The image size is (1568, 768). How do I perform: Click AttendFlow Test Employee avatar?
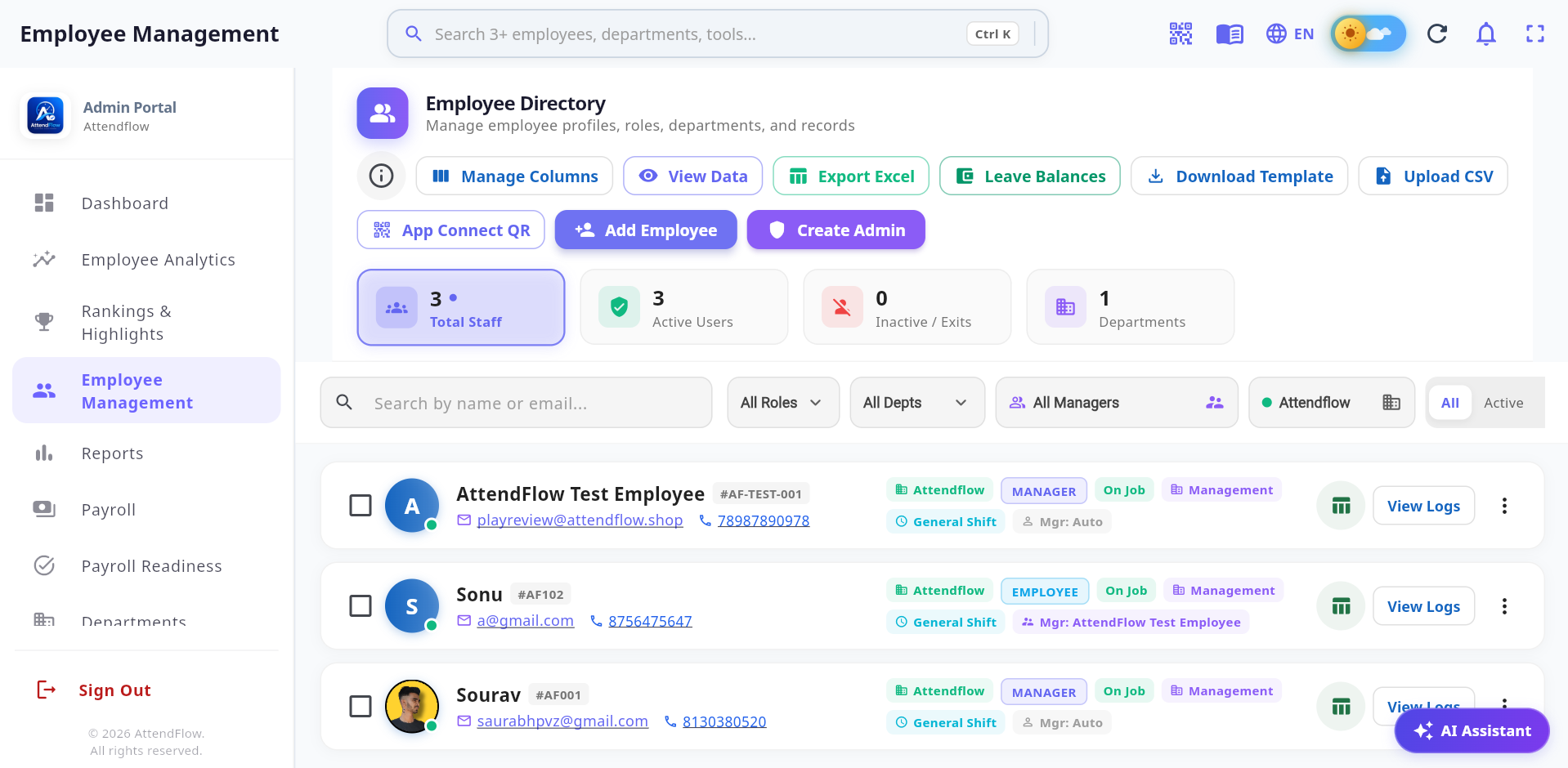coord(412,505)
